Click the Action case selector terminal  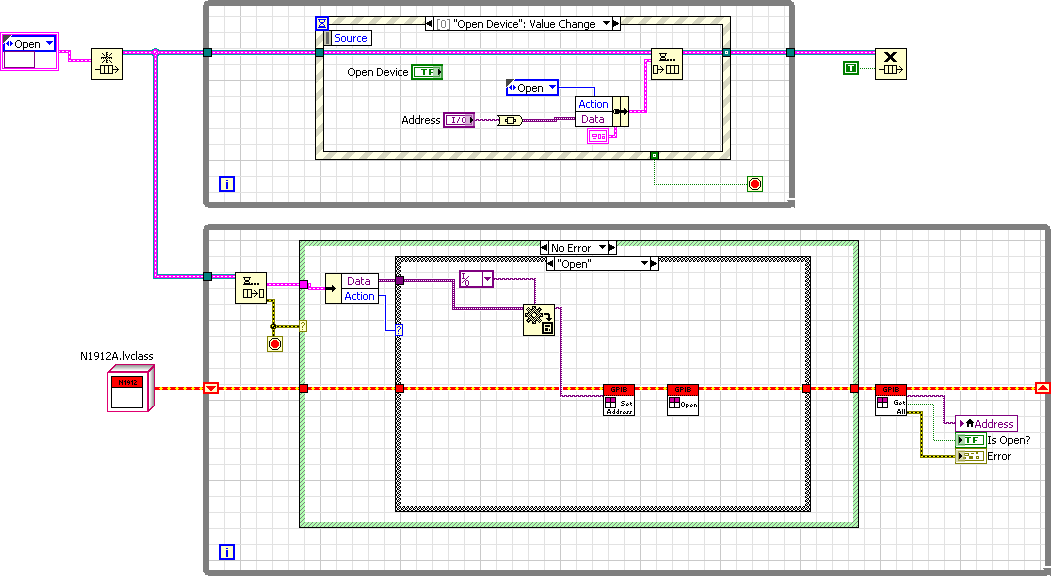coord(399,330)
